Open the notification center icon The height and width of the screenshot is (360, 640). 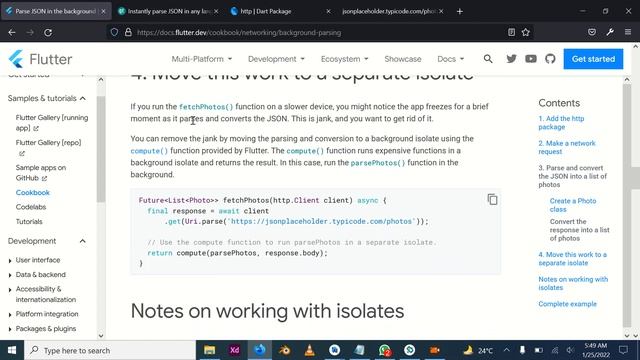(623, 350)
